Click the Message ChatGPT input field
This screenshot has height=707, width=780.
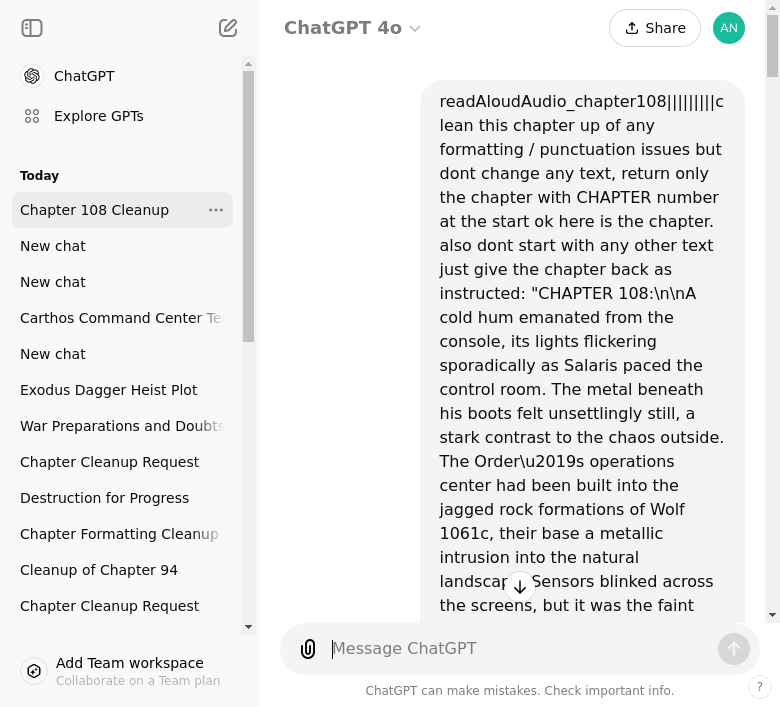pyautogui.click(x=520, y=649)
